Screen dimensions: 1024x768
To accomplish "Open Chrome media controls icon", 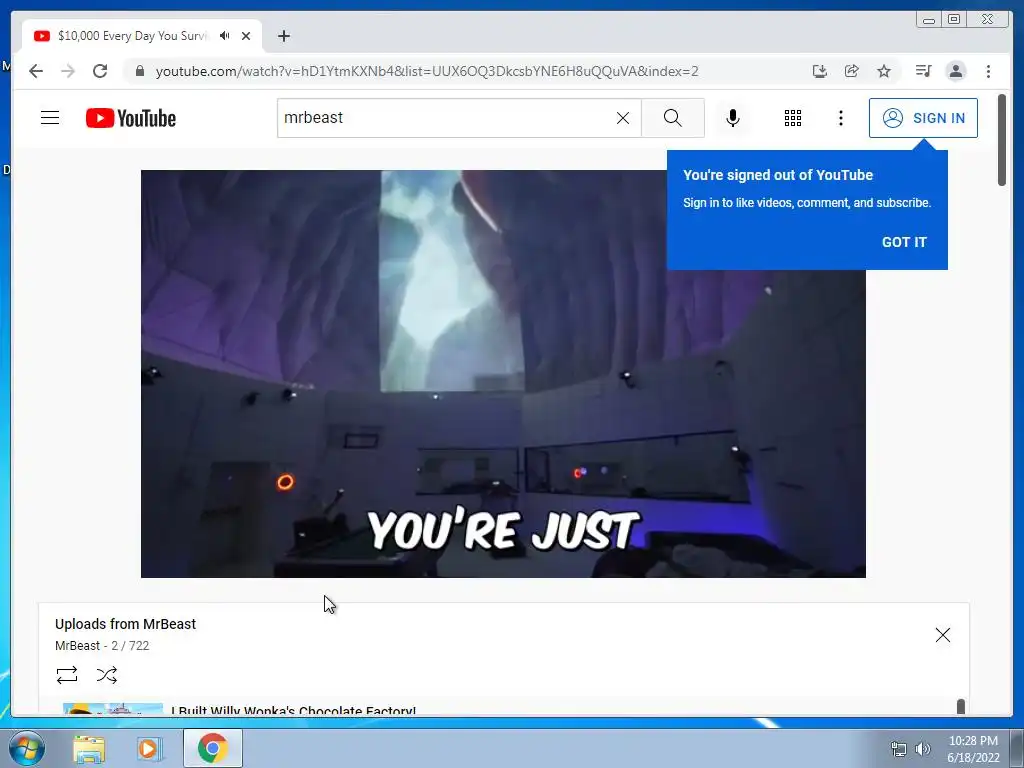I will pos(923,71).
